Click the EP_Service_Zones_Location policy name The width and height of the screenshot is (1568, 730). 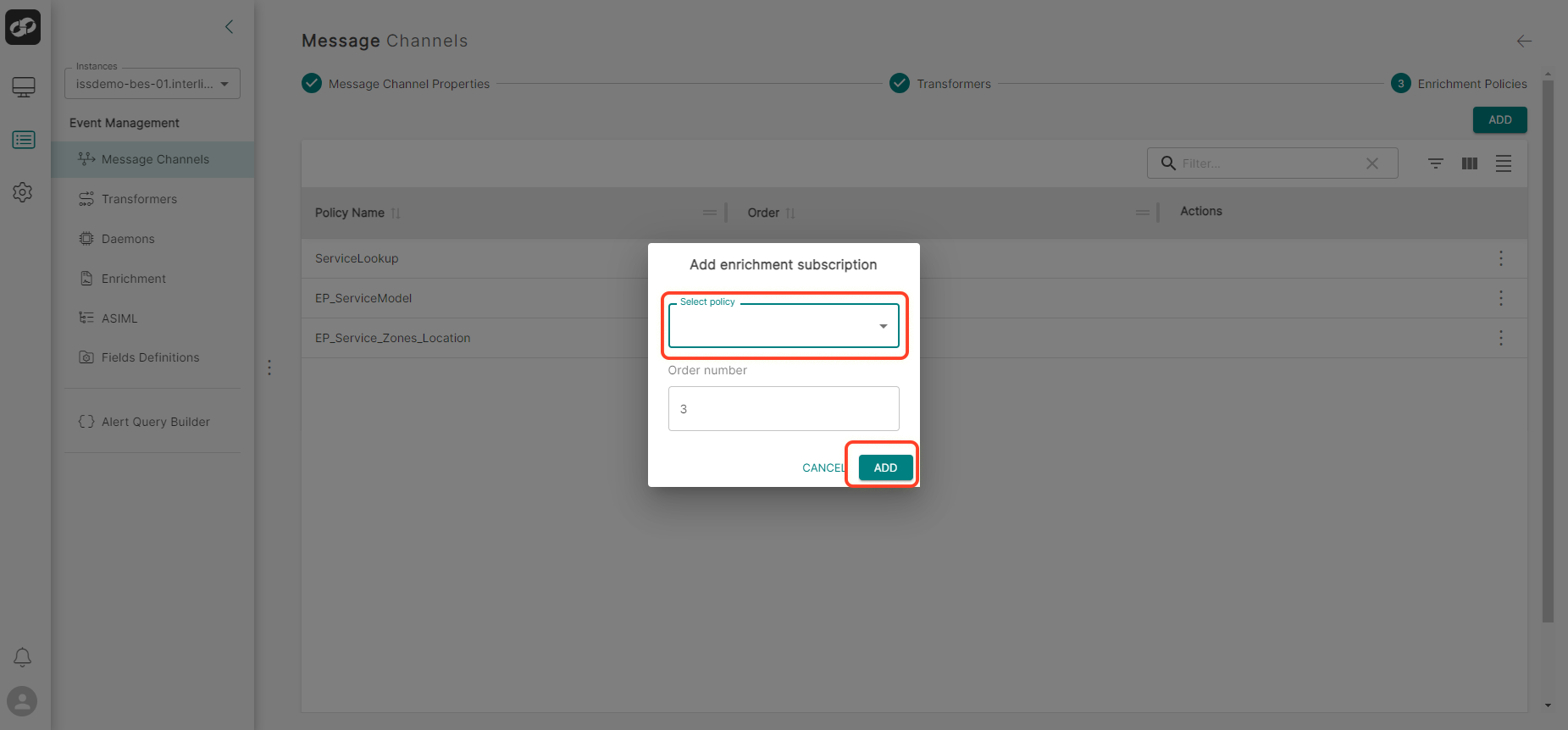(393, 338)
